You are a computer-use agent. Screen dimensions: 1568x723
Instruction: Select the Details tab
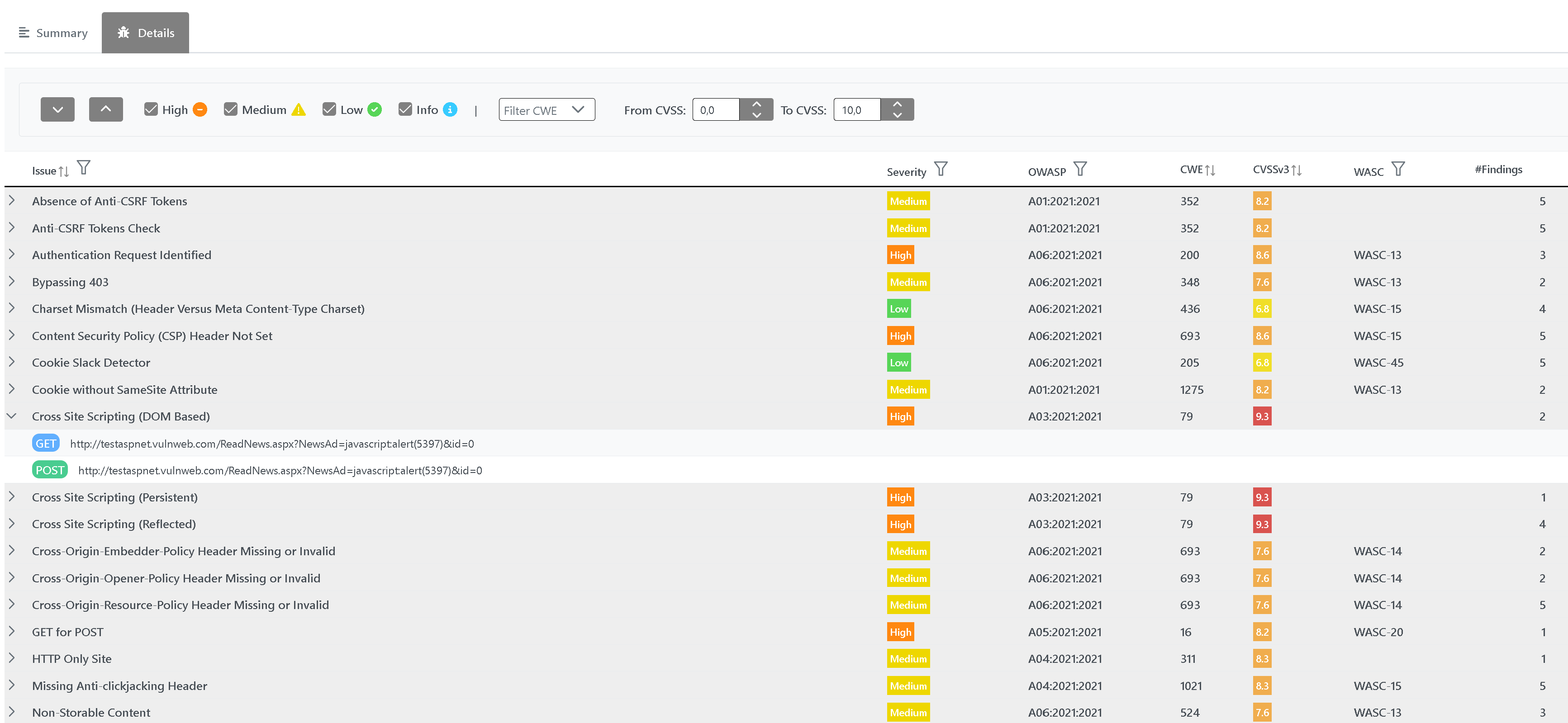pyautogui.click(x=145, y=33)
